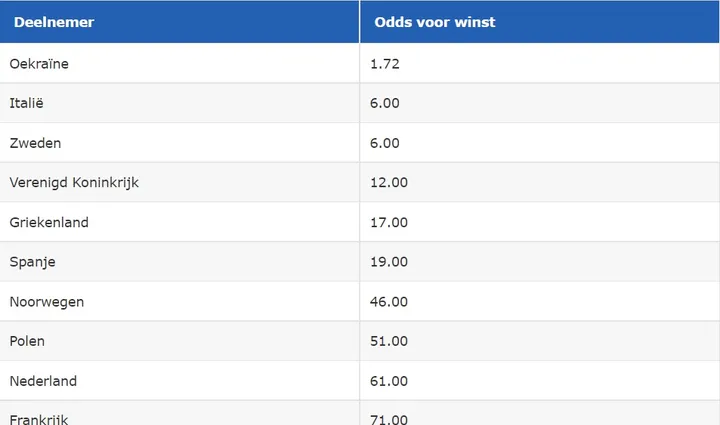Click the 51.00 odds value
Viewport: 720px width, 425px height.
click(x=391, y=341)
